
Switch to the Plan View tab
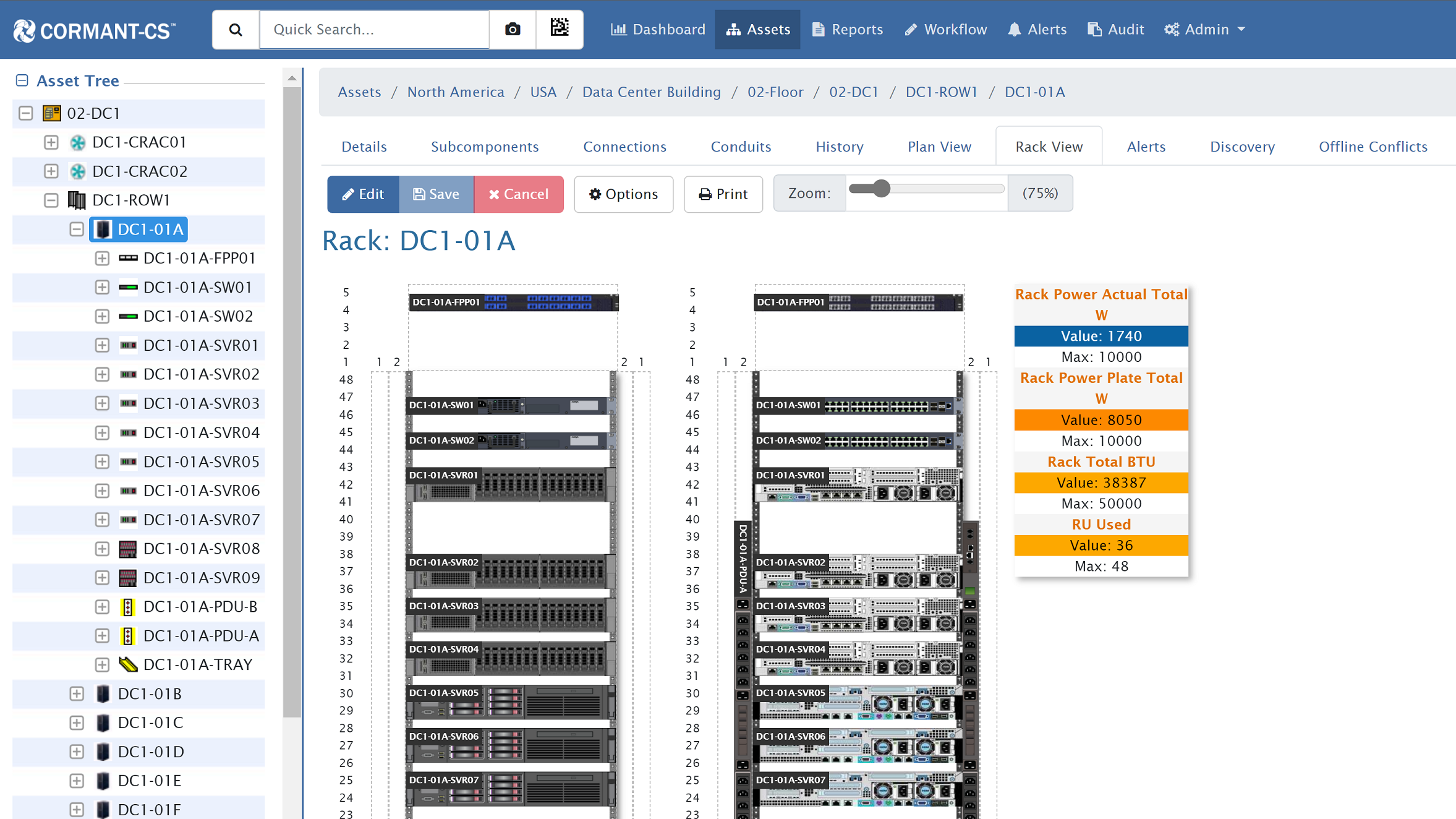[x=939, y=147]
